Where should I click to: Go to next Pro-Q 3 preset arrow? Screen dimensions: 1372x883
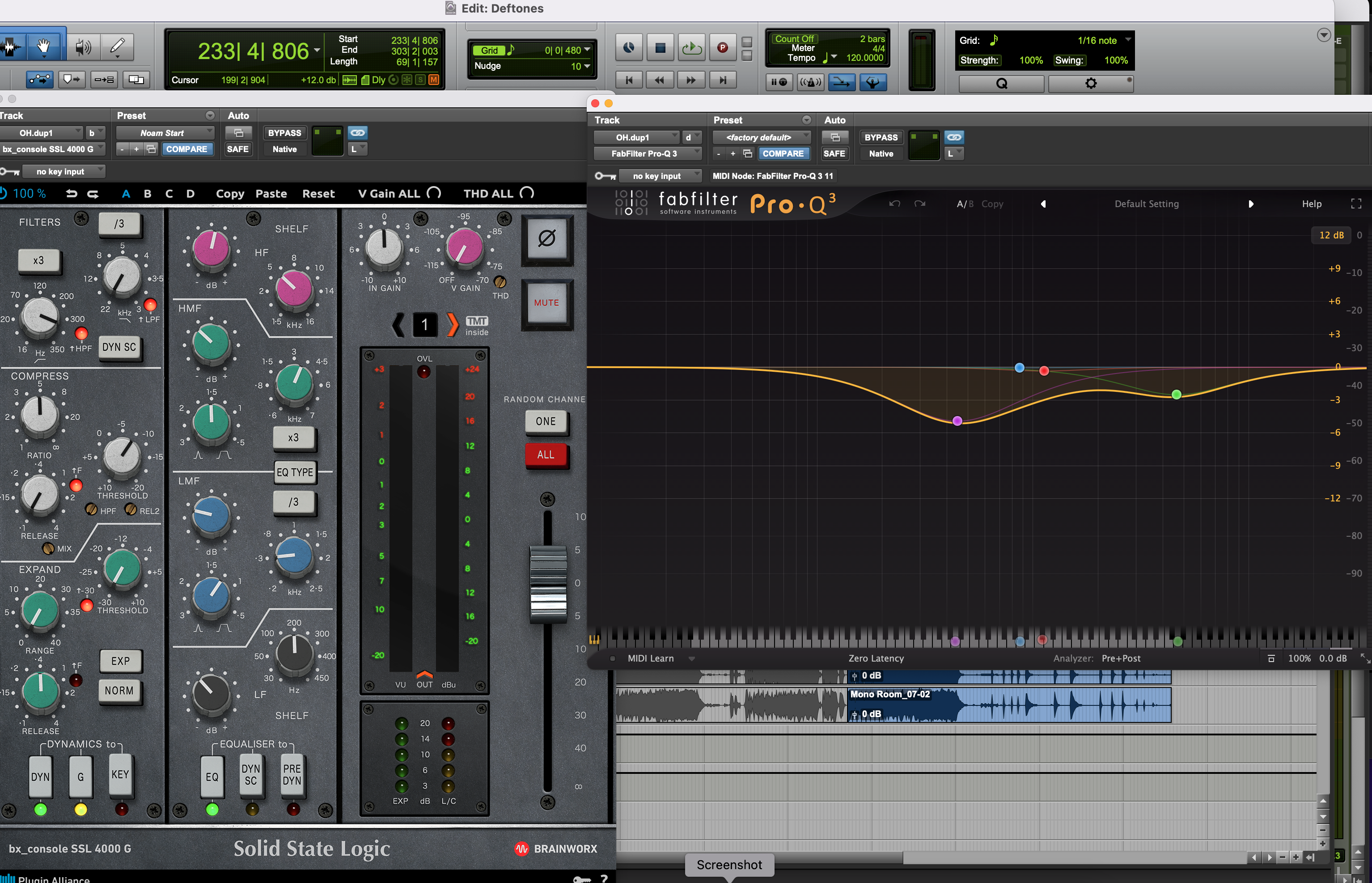pos(1250,204)
